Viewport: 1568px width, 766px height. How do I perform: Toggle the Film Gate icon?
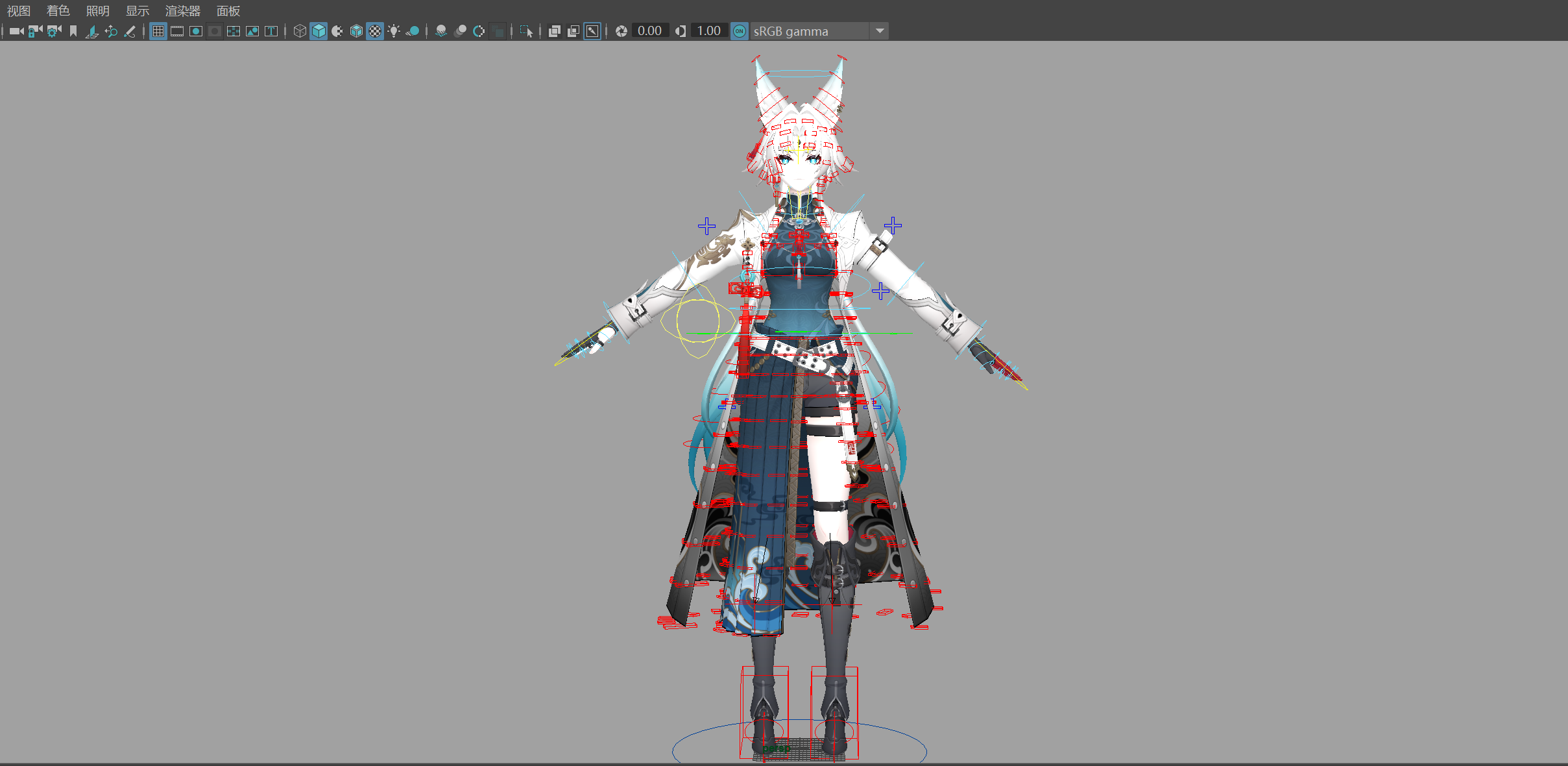click(176, 31)
